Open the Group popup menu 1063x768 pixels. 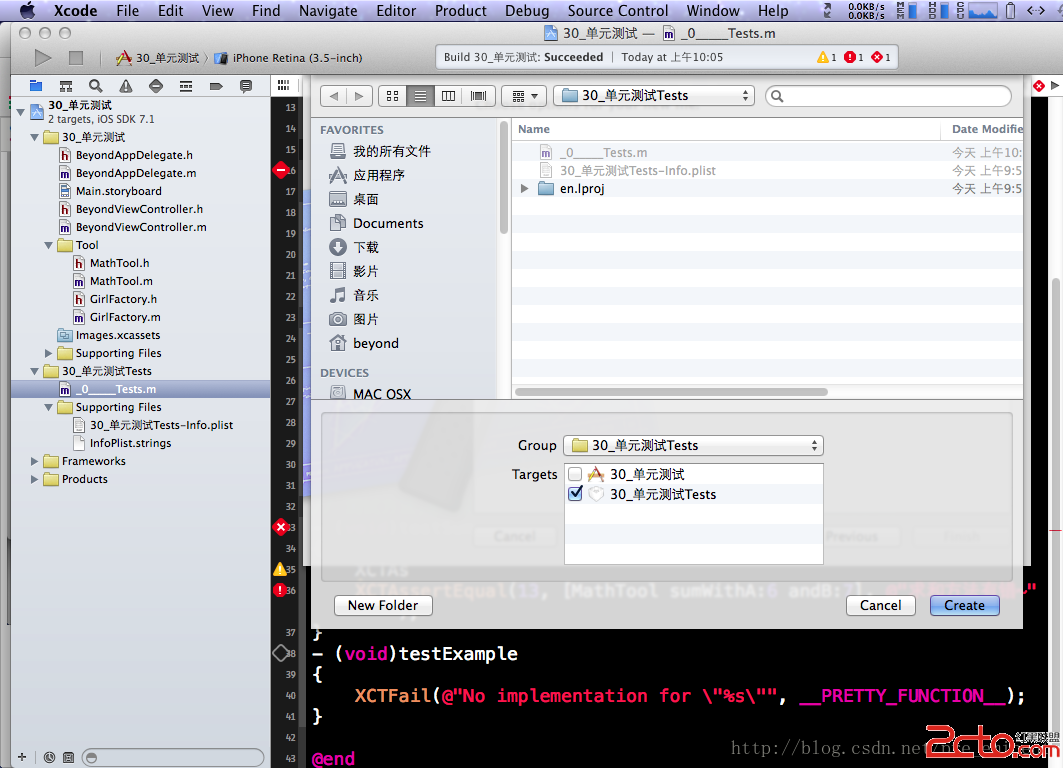[692, 446]
